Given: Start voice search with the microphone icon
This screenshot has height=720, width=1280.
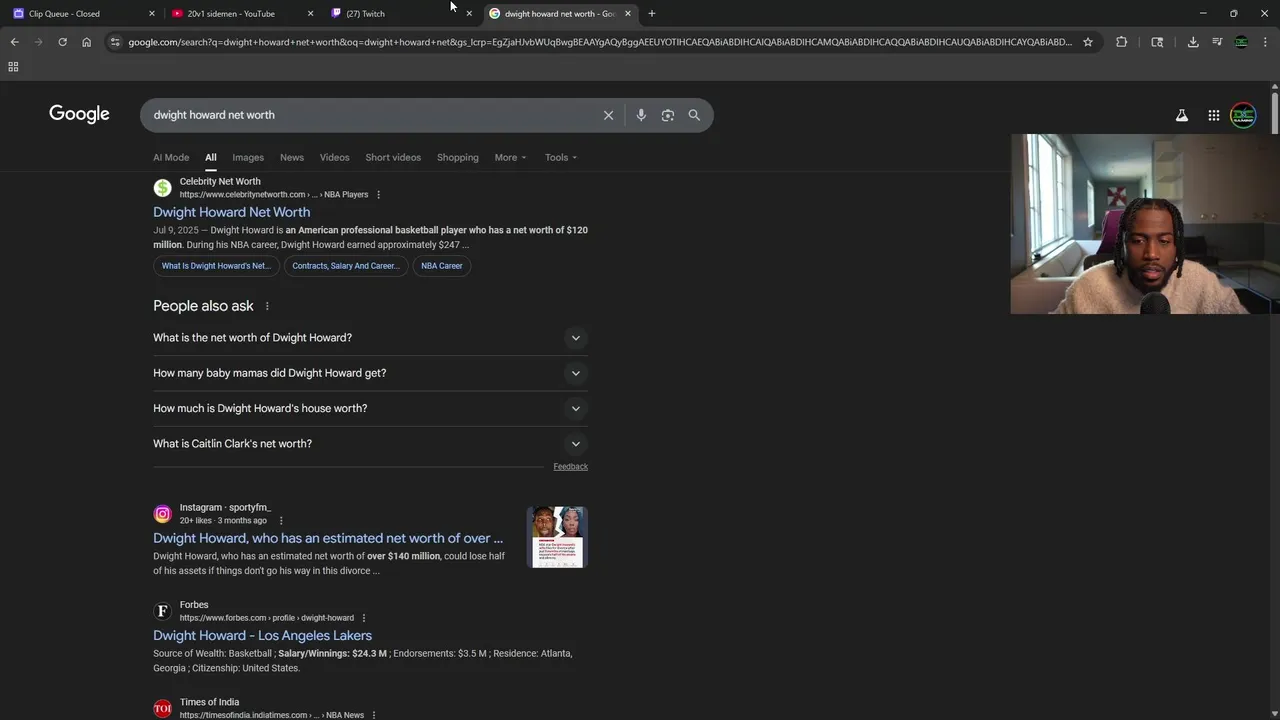Looking at the screenshot, I should point(641,115).
